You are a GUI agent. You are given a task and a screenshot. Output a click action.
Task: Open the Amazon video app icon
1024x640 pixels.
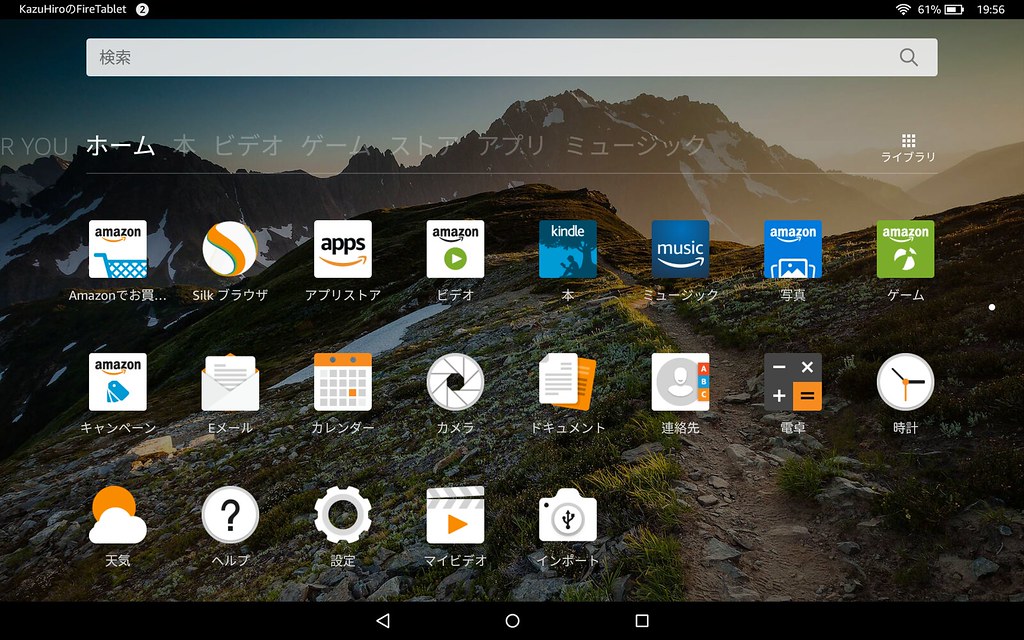click(455, 249)
